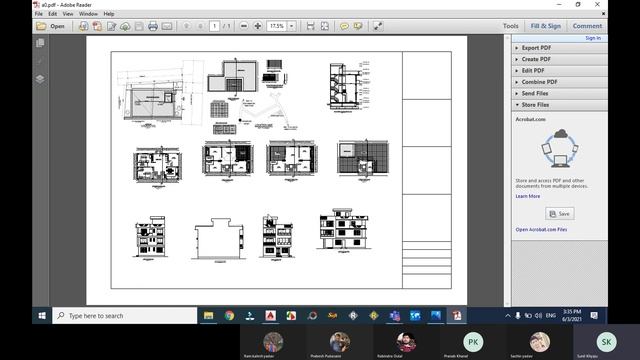Click the Sign In link
This screenshot has width=640, height=360.
coord(593,38)
